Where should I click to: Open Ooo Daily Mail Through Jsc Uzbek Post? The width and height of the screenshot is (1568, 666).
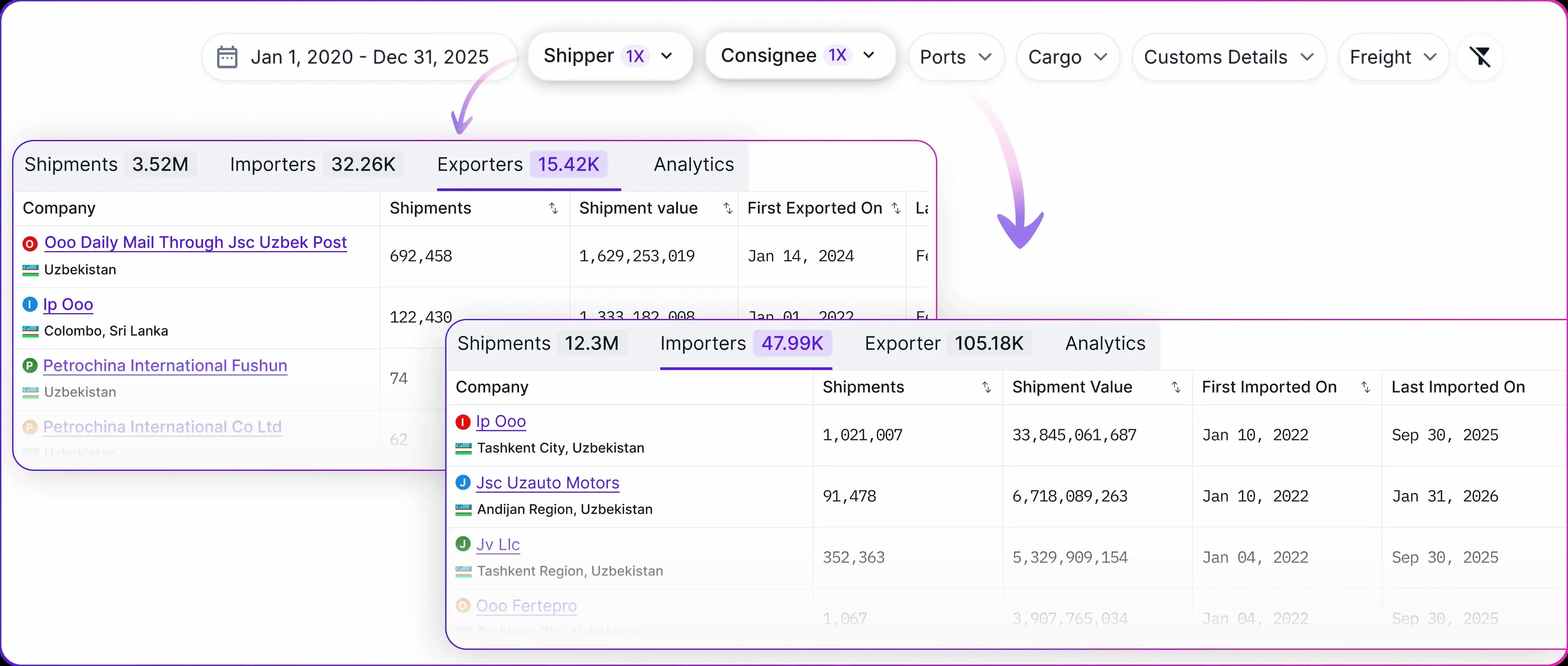click(x=196, y=243)
